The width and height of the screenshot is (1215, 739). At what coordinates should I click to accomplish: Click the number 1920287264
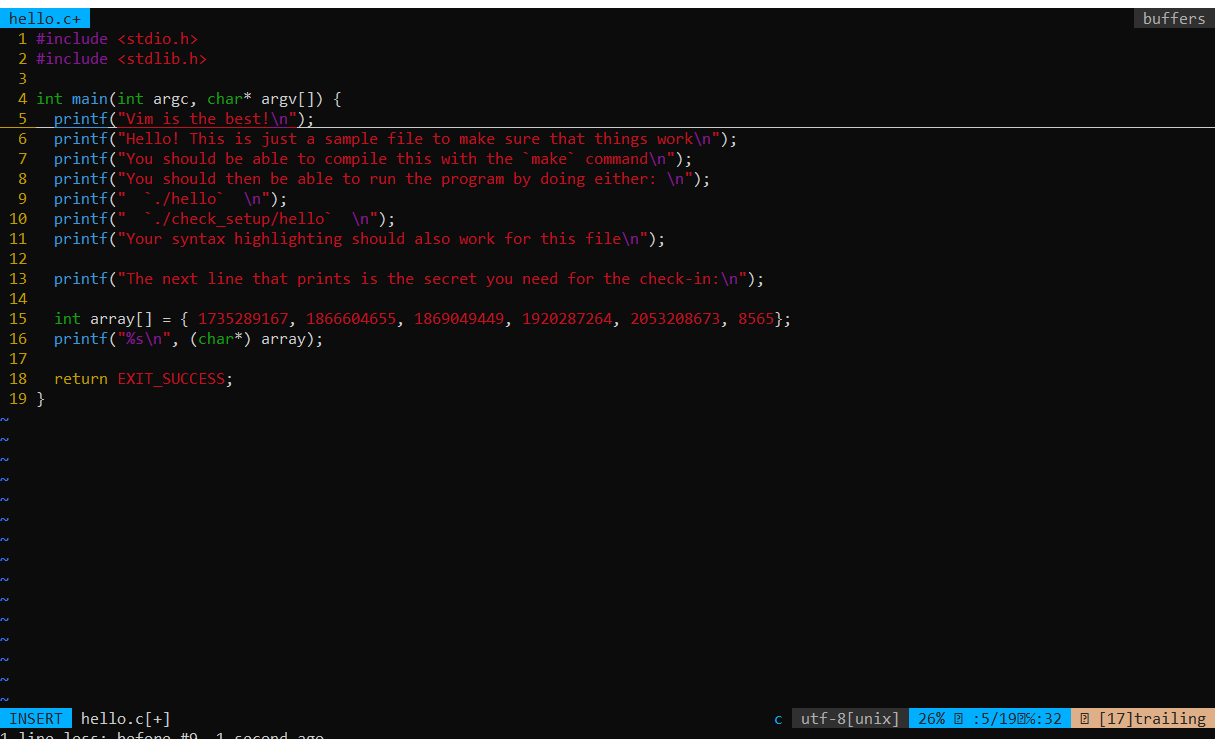[x=567, y=319]
